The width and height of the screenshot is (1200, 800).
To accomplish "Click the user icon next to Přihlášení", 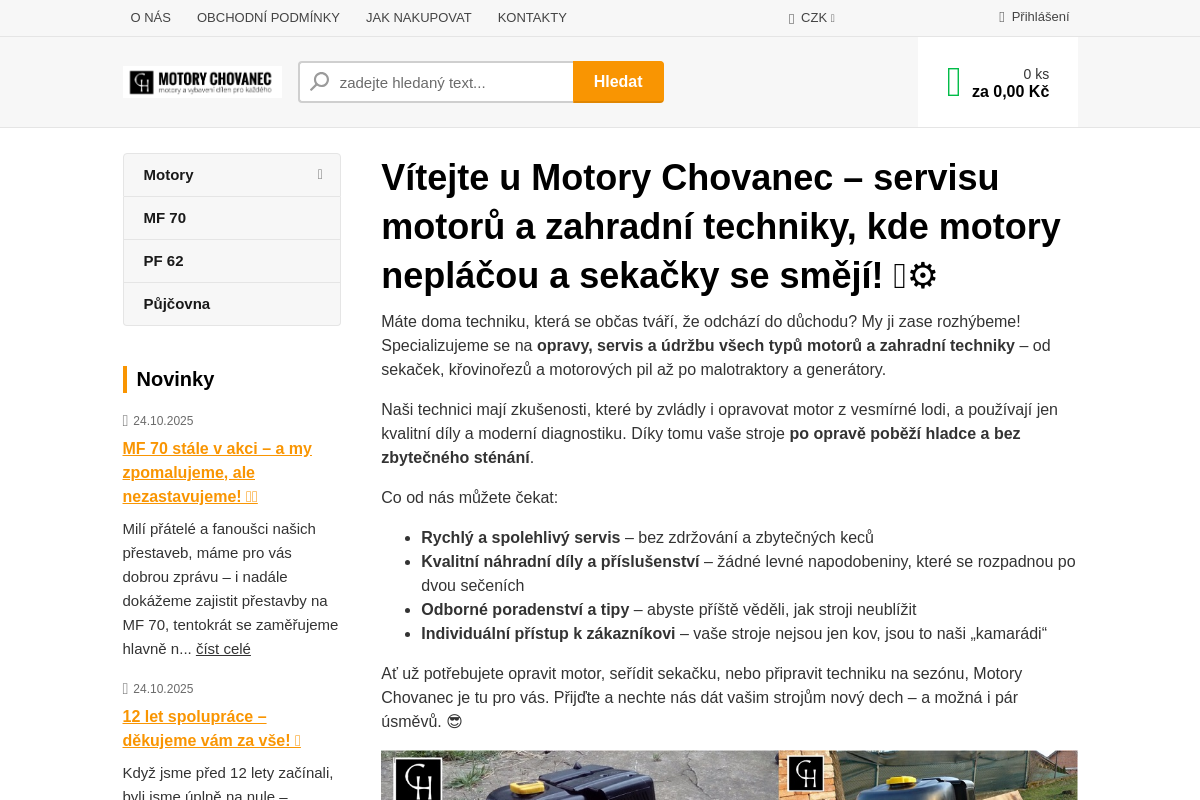I will pos(1000,16).
